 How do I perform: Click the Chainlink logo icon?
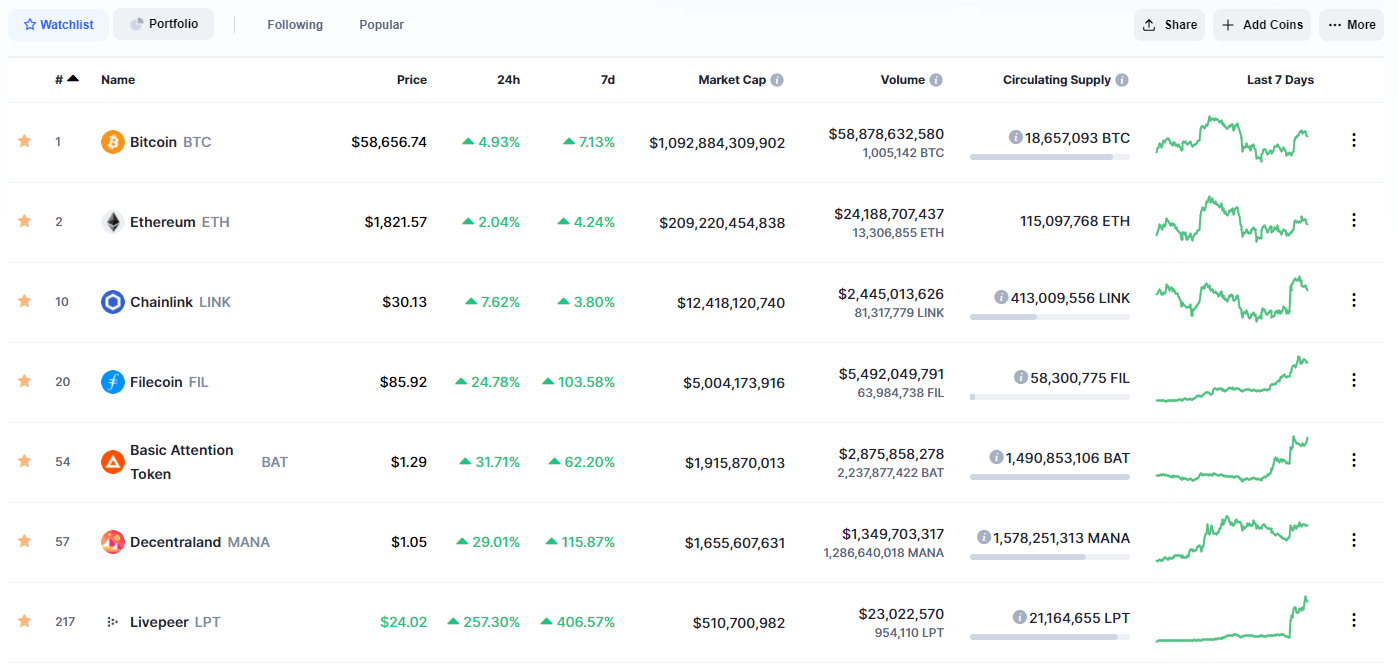[113, 302]
